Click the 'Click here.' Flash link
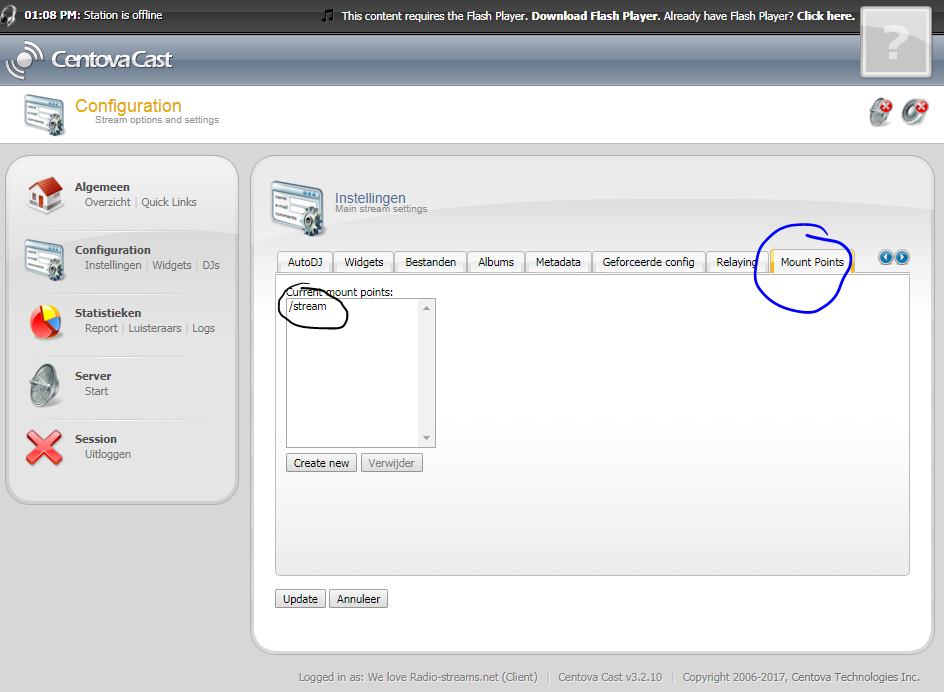 [x=826, y=16]
